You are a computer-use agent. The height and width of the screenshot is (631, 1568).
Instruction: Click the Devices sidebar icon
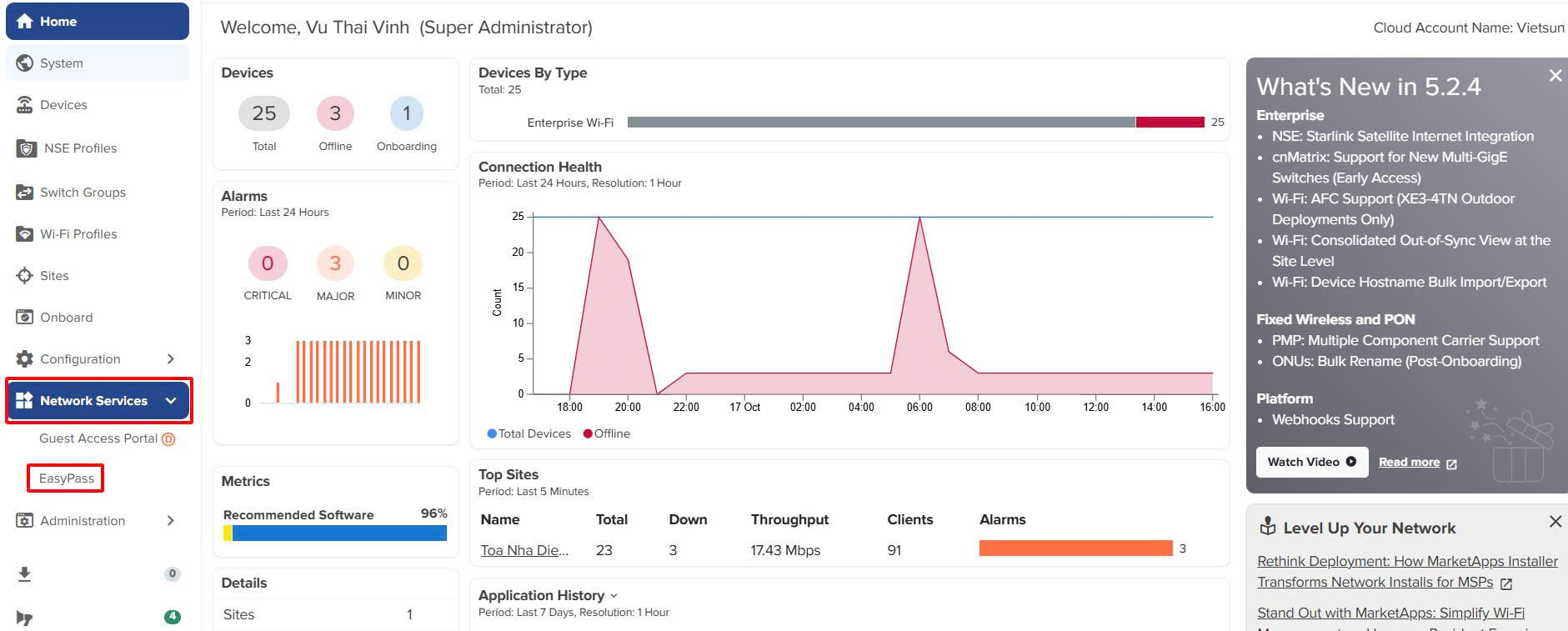(x=25, y=105)
